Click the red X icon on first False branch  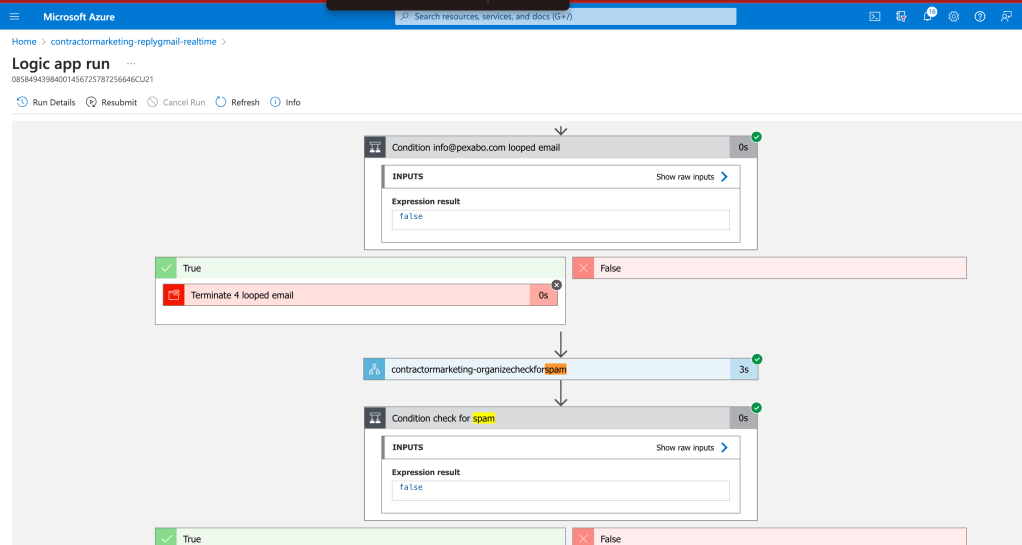point(583,268)
